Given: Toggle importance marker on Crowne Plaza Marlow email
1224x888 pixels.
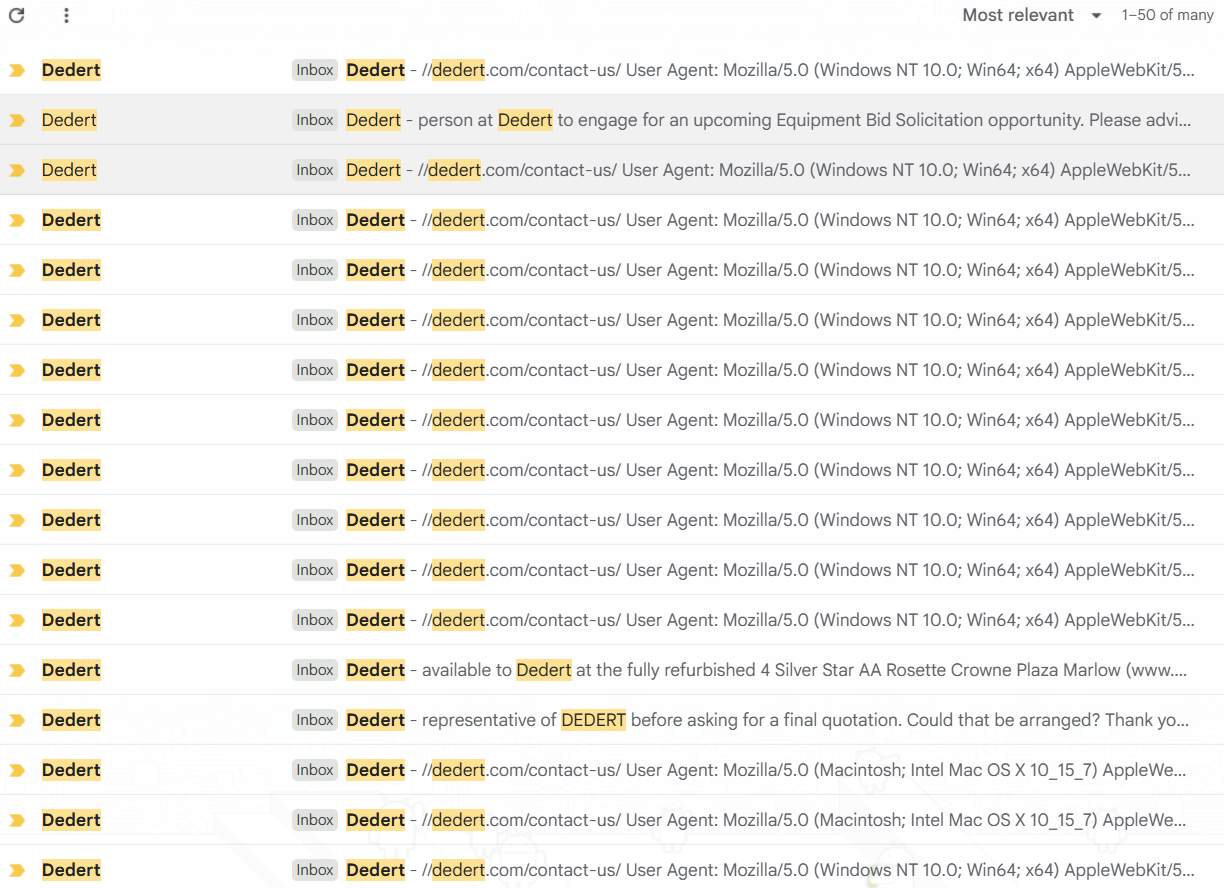Looking at the screenshot, I should [x=17, y=670].
